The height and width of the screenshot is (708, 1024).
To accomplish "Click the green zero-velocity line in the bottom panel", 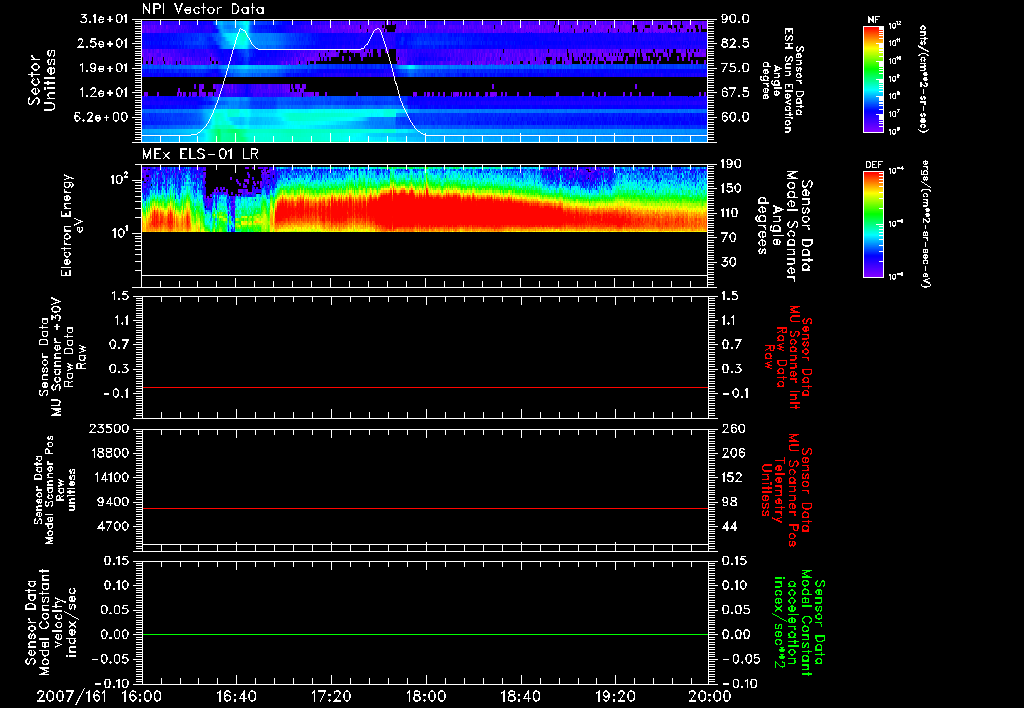I will [x=425, y=634].
